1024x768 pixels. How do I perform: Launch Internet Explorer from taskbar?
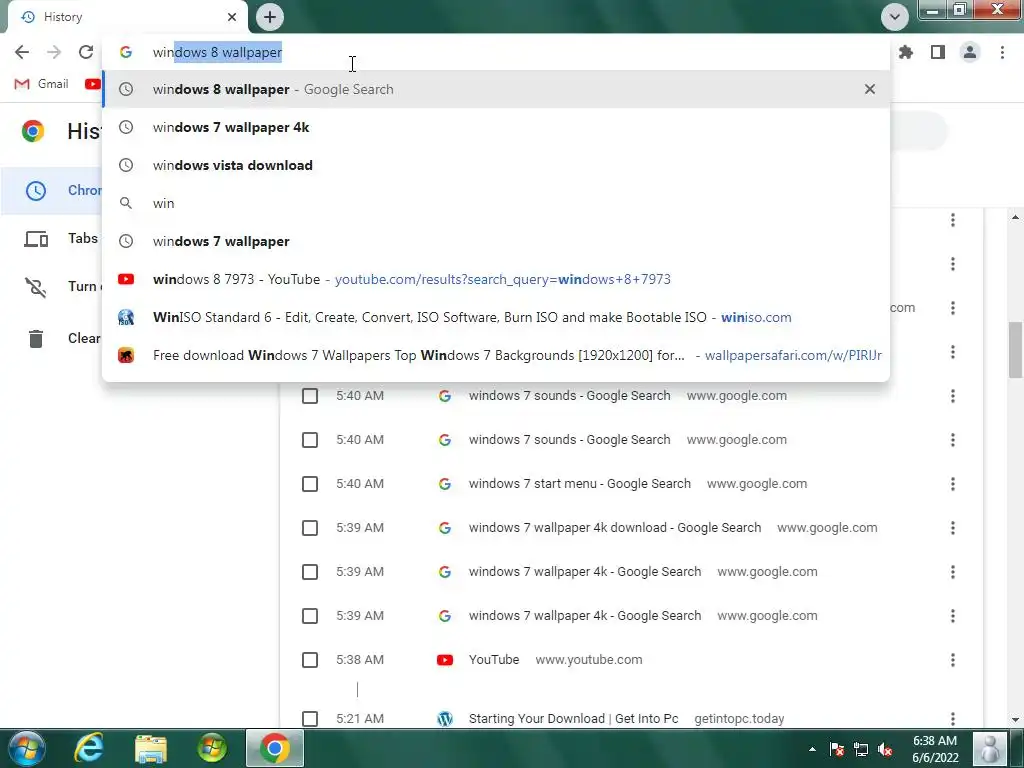(x=89, y=748)
